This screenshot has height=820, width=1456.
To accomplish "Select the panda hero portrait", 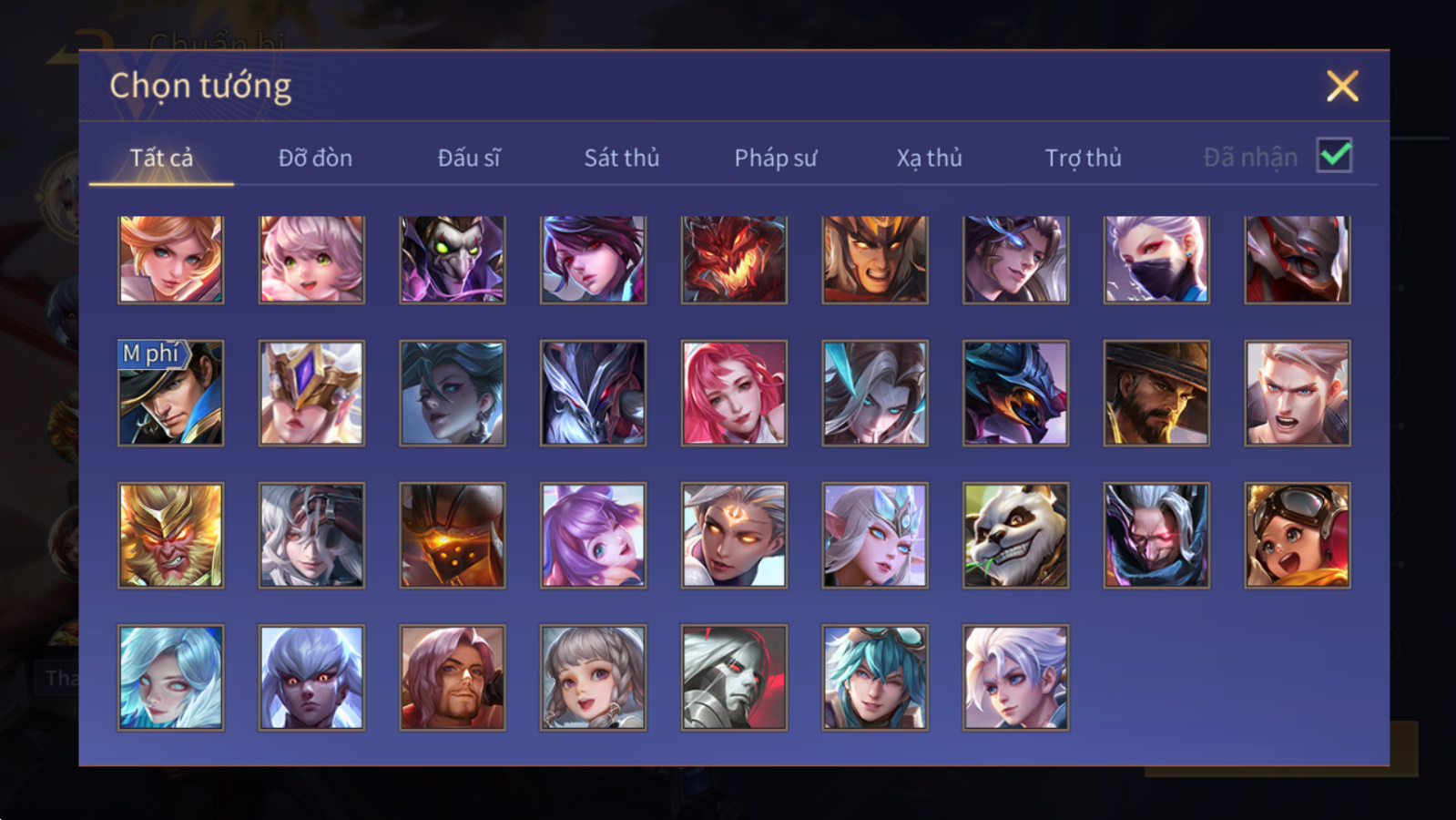I will coord(1015,535).
